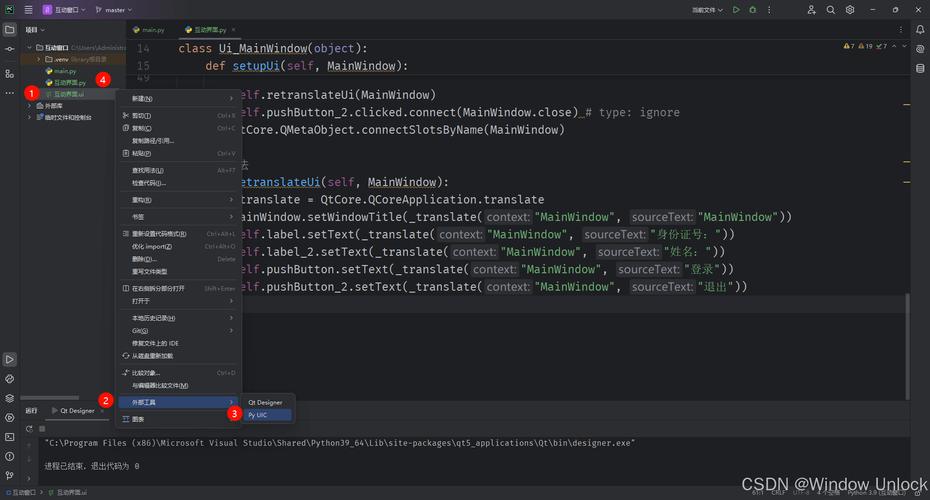
Task: Open the Python Packages layers icon
Action: pos(10,398)
